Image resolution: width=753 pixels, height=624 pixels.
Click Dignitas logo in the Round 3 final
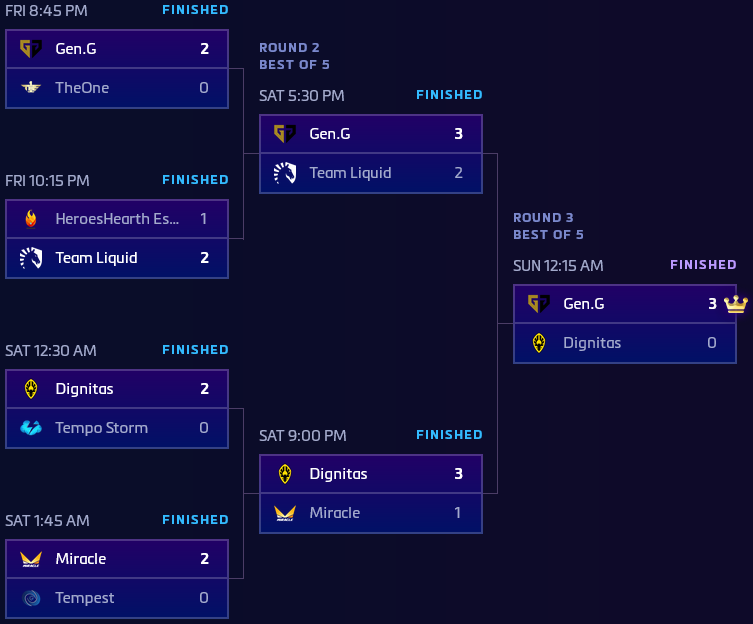[x=539, y=343]
